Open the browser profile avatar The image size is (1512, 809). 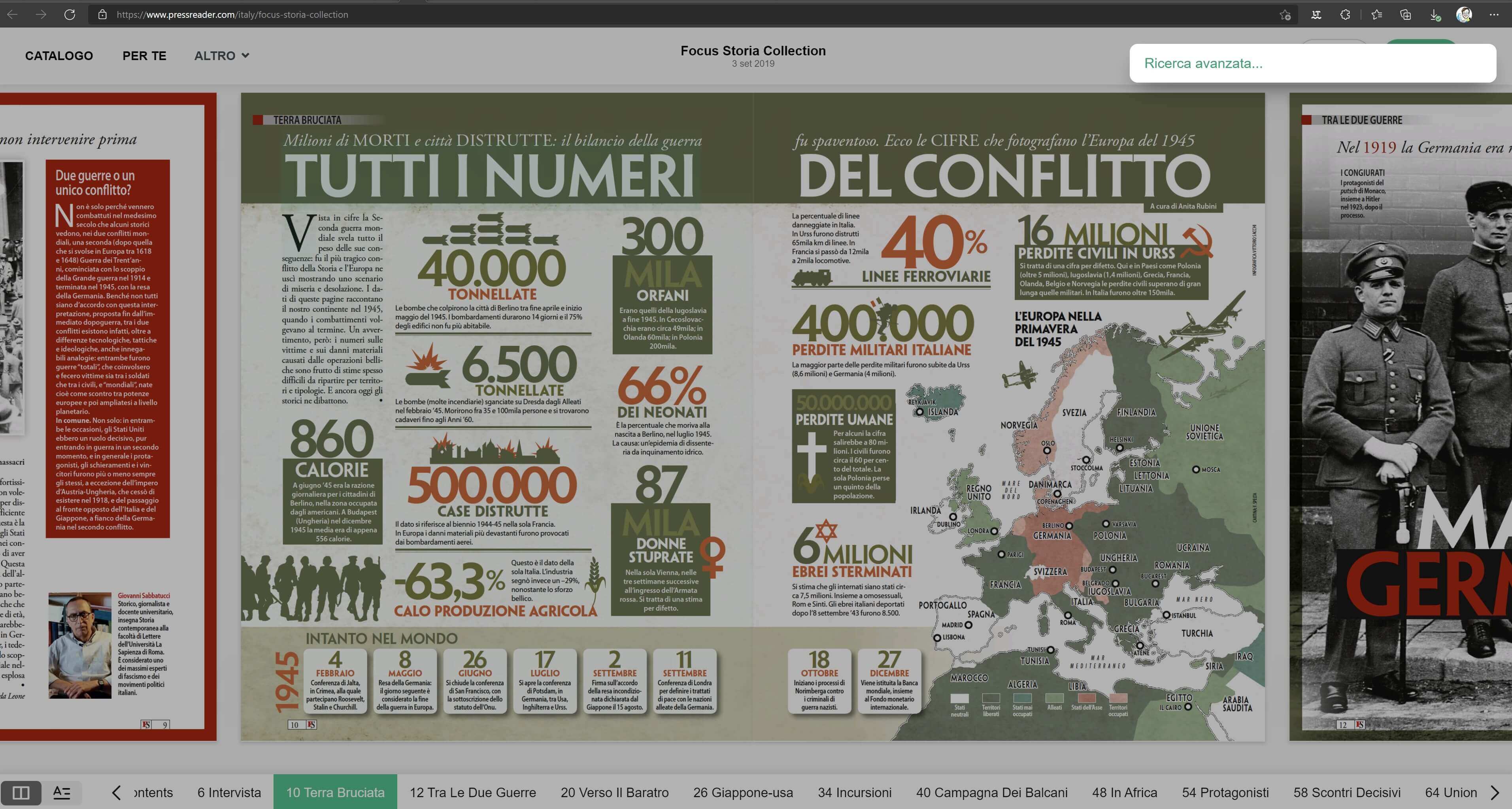1464,15
